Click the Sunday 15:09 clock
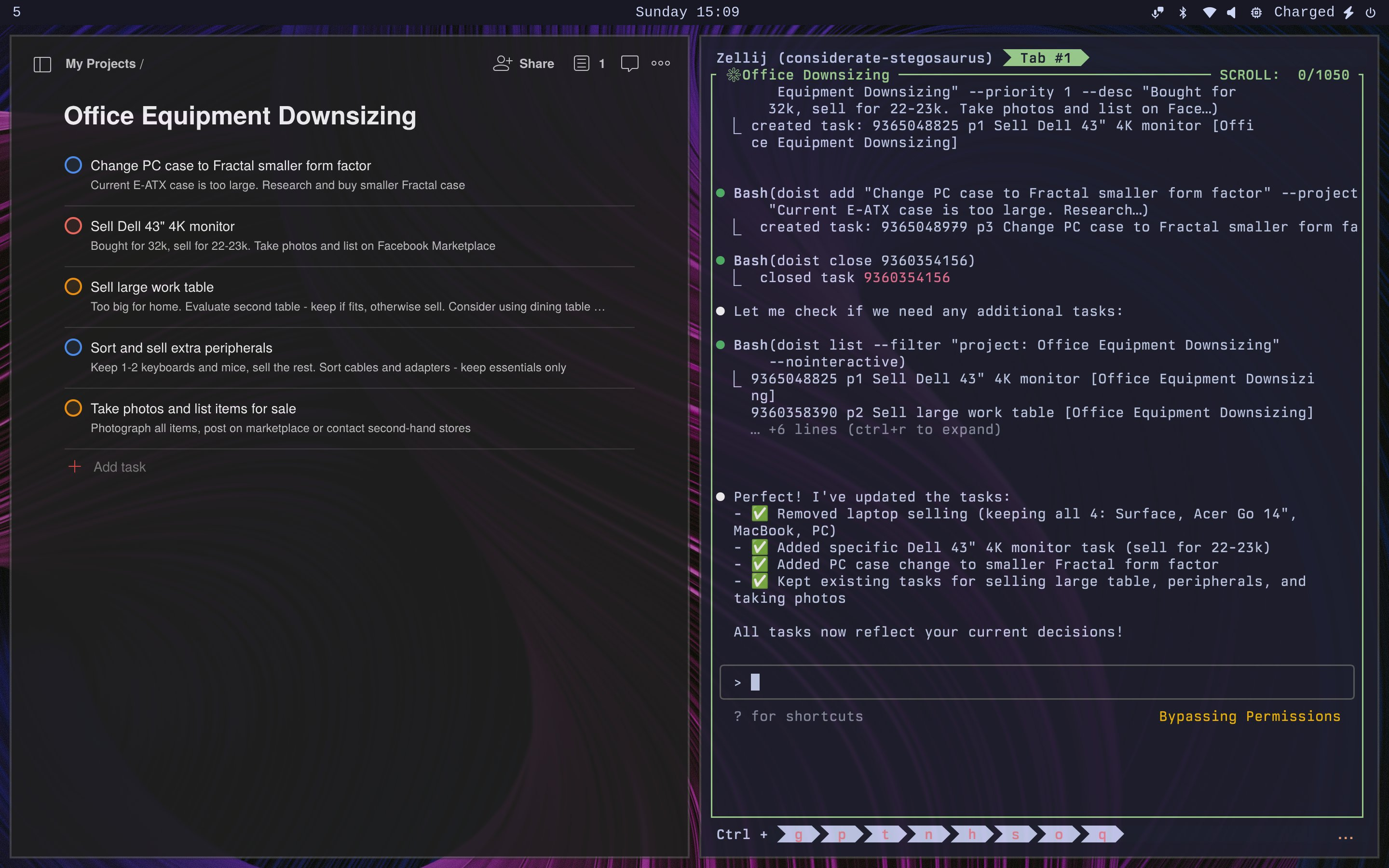1389x868 pixels. 687,12
